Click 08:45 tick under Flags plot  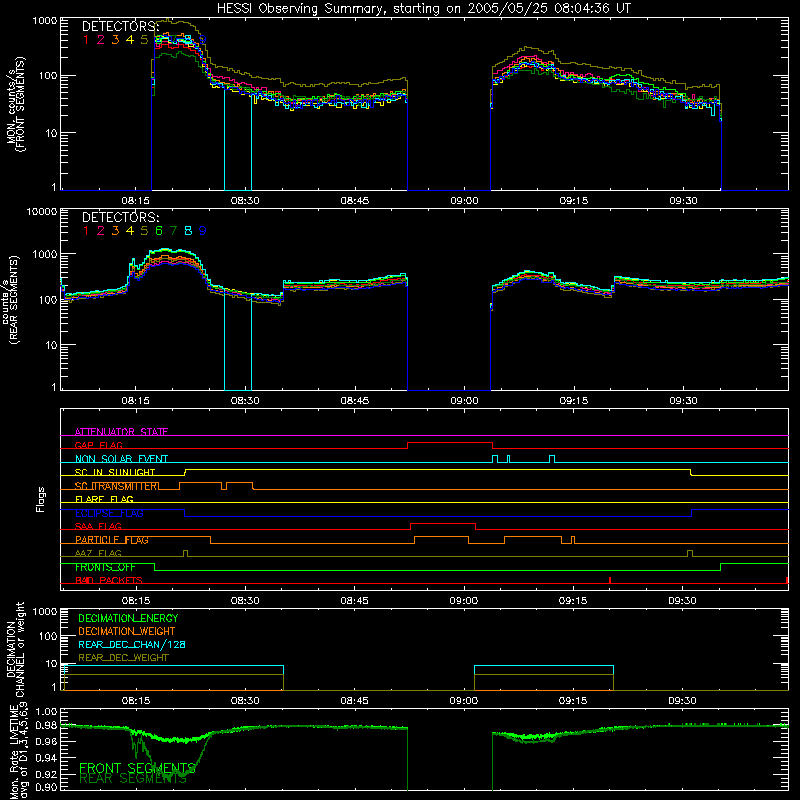(354, 601)
